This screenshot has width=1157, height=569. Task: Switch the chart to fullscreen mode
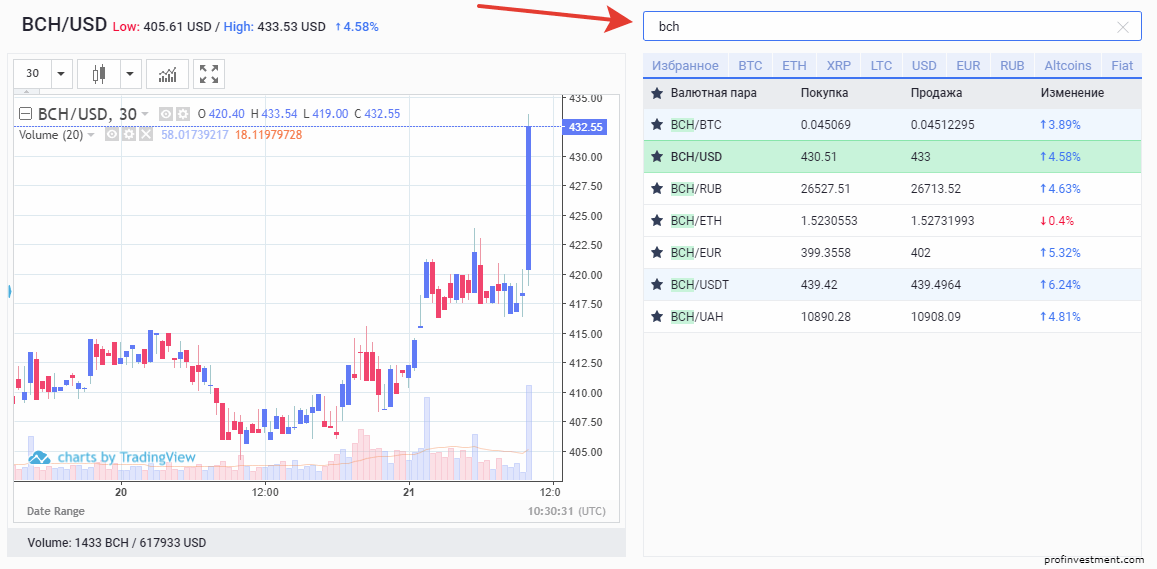[209, 74]
